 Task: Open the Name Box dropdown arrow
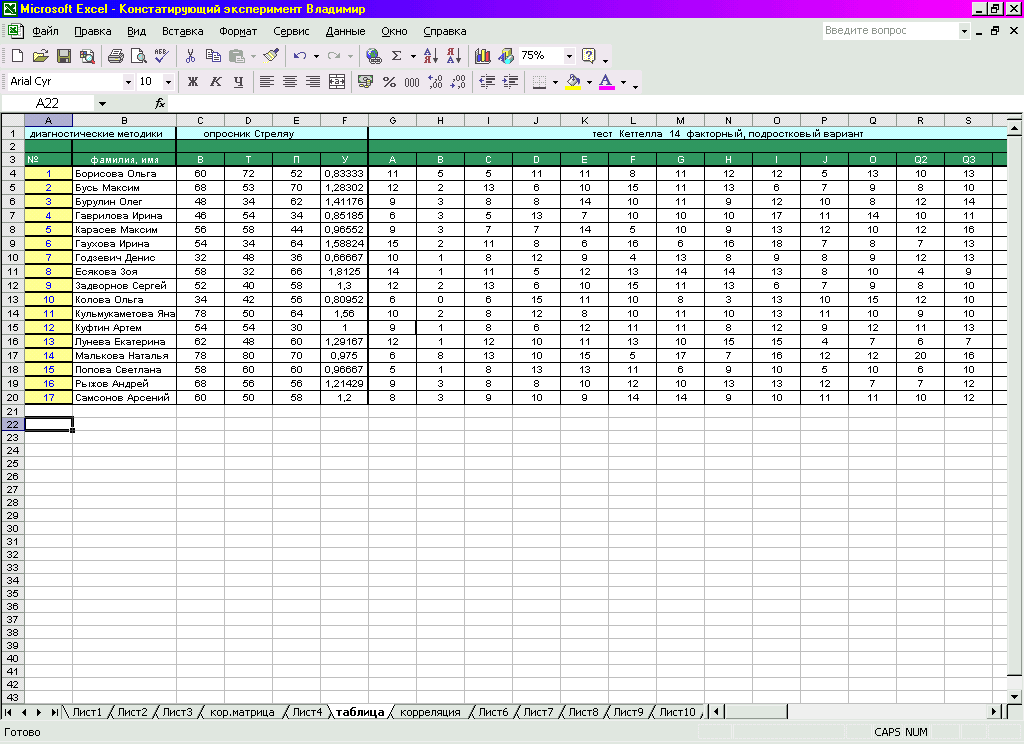102,103
